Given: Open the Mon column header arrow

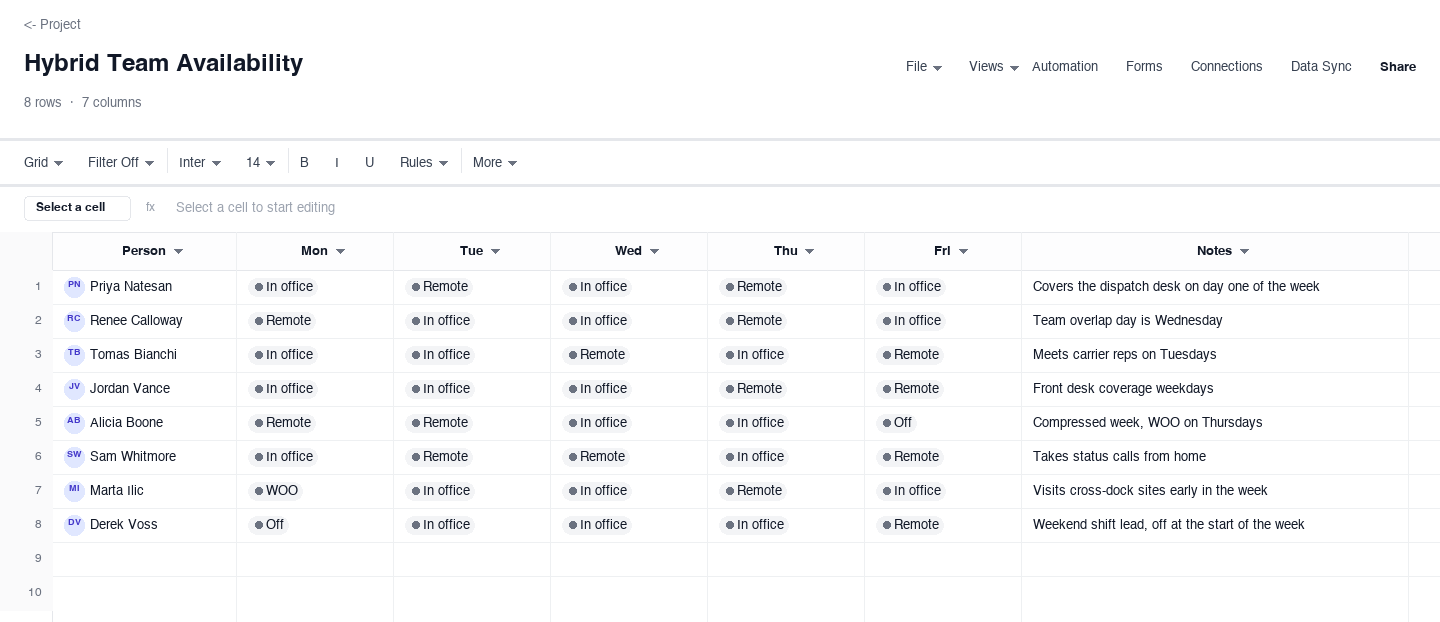Looking at the screenshot, I should (x=340, y=251).
